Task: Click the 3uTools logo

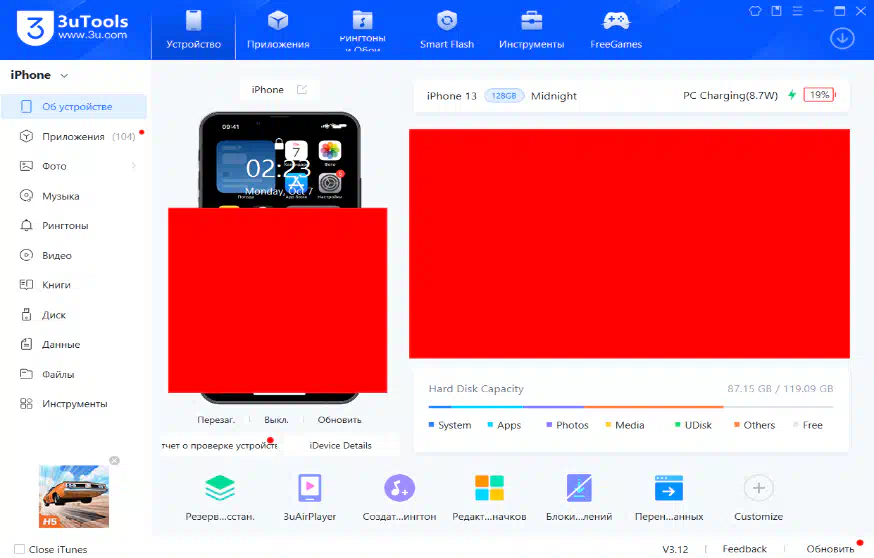Action: point(72,28)
